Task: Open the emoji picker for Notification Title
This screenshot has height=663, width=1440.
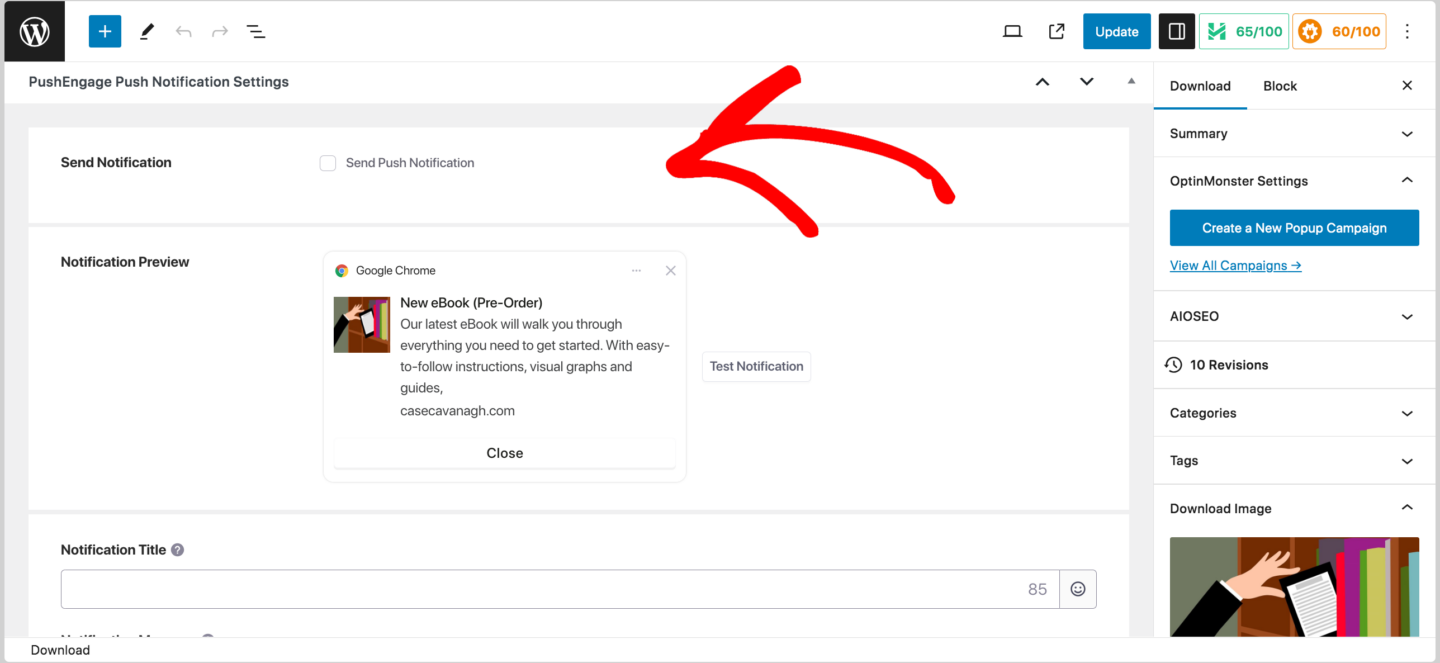Action: (1077, 589)
